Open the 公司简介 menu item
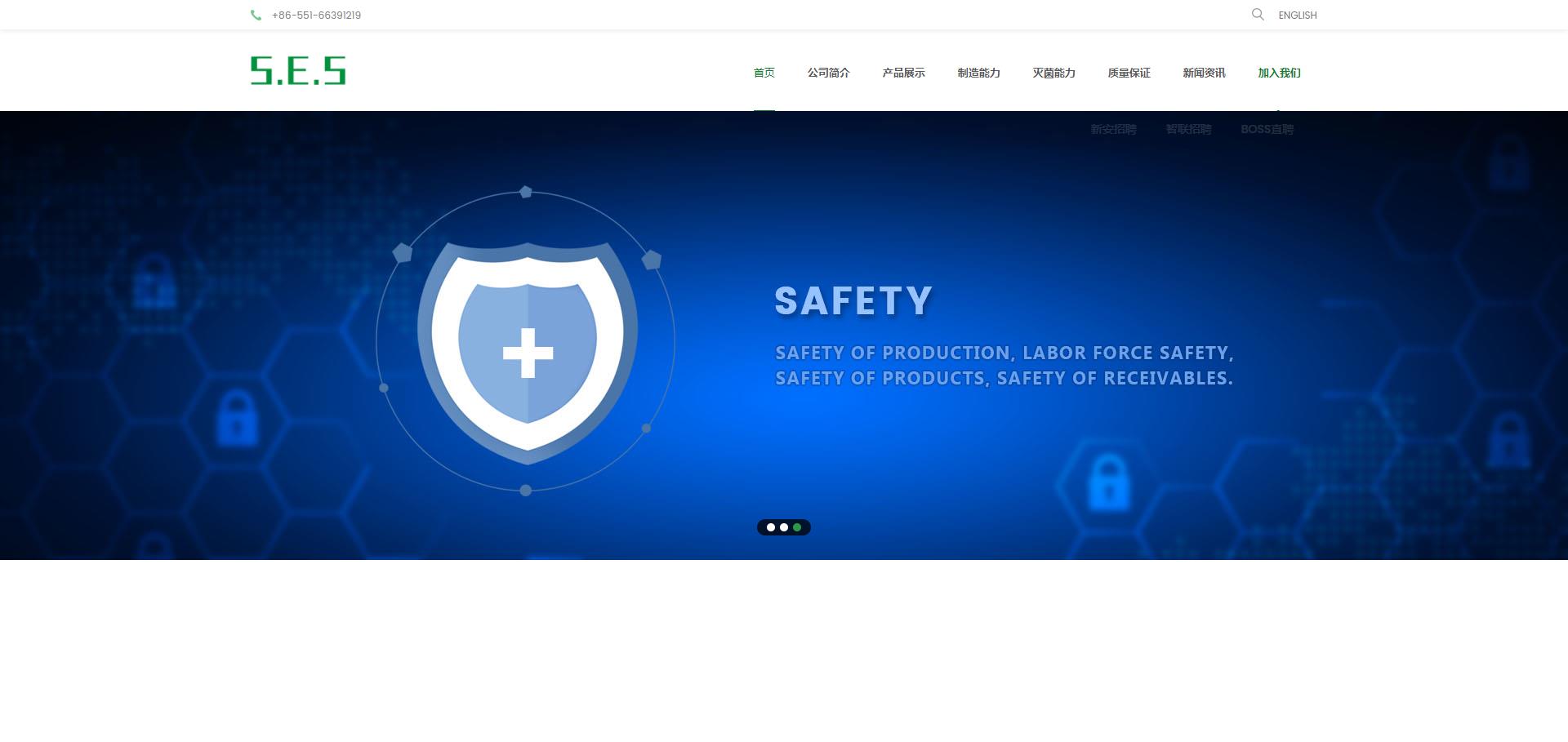This screenshot has width=1568, height=742. point(829,73)
